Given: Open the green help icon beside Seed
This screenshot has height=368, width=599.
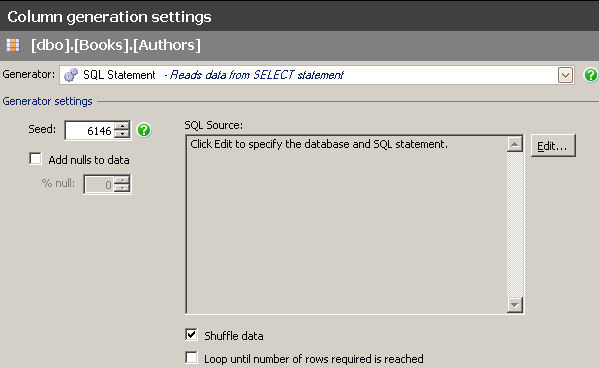Looking at the screenshot, I should click(144, 130).
